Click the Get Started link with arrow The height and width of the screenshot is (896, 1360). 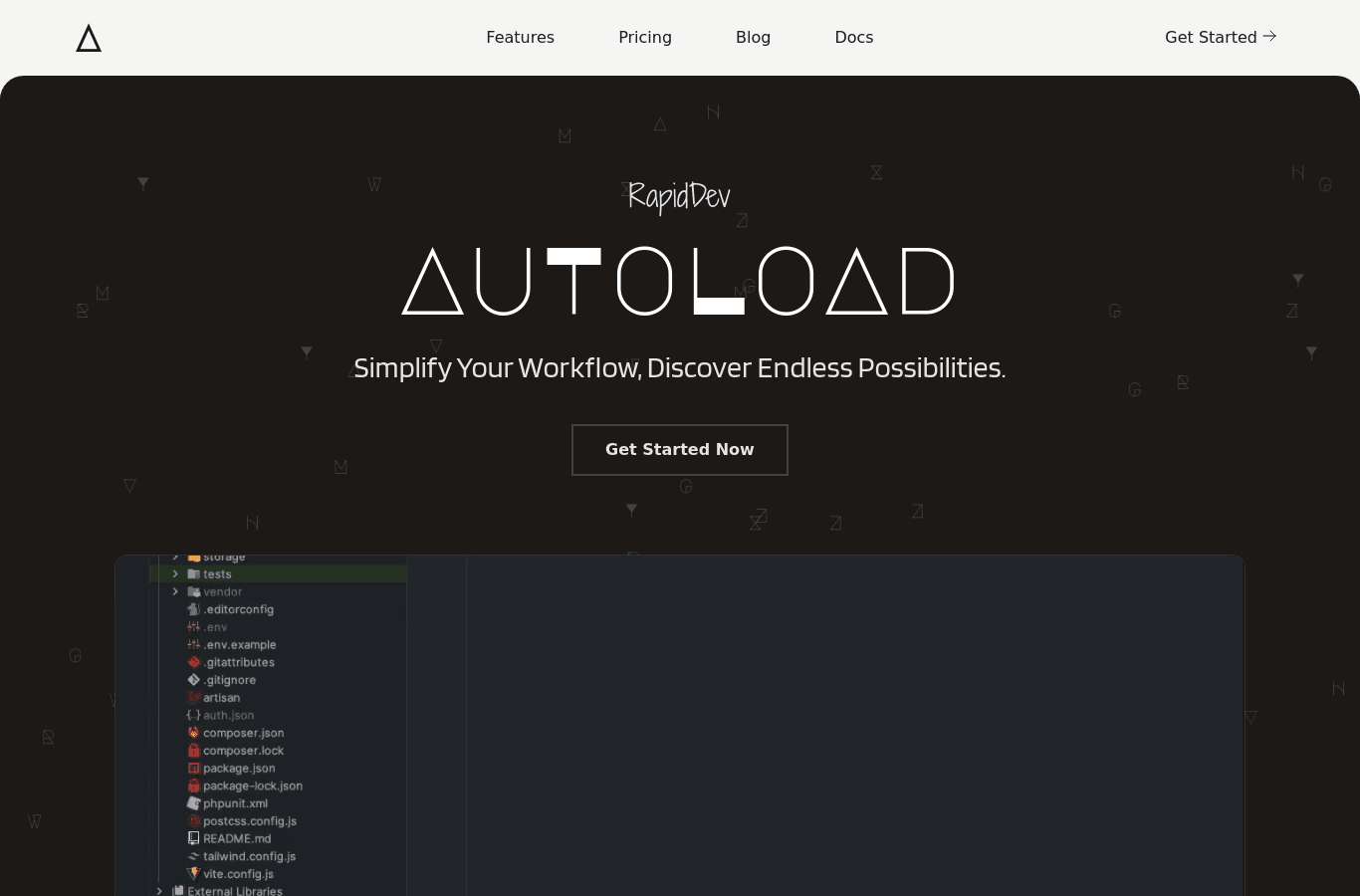pyautogui.click(x=1221, y=37)
